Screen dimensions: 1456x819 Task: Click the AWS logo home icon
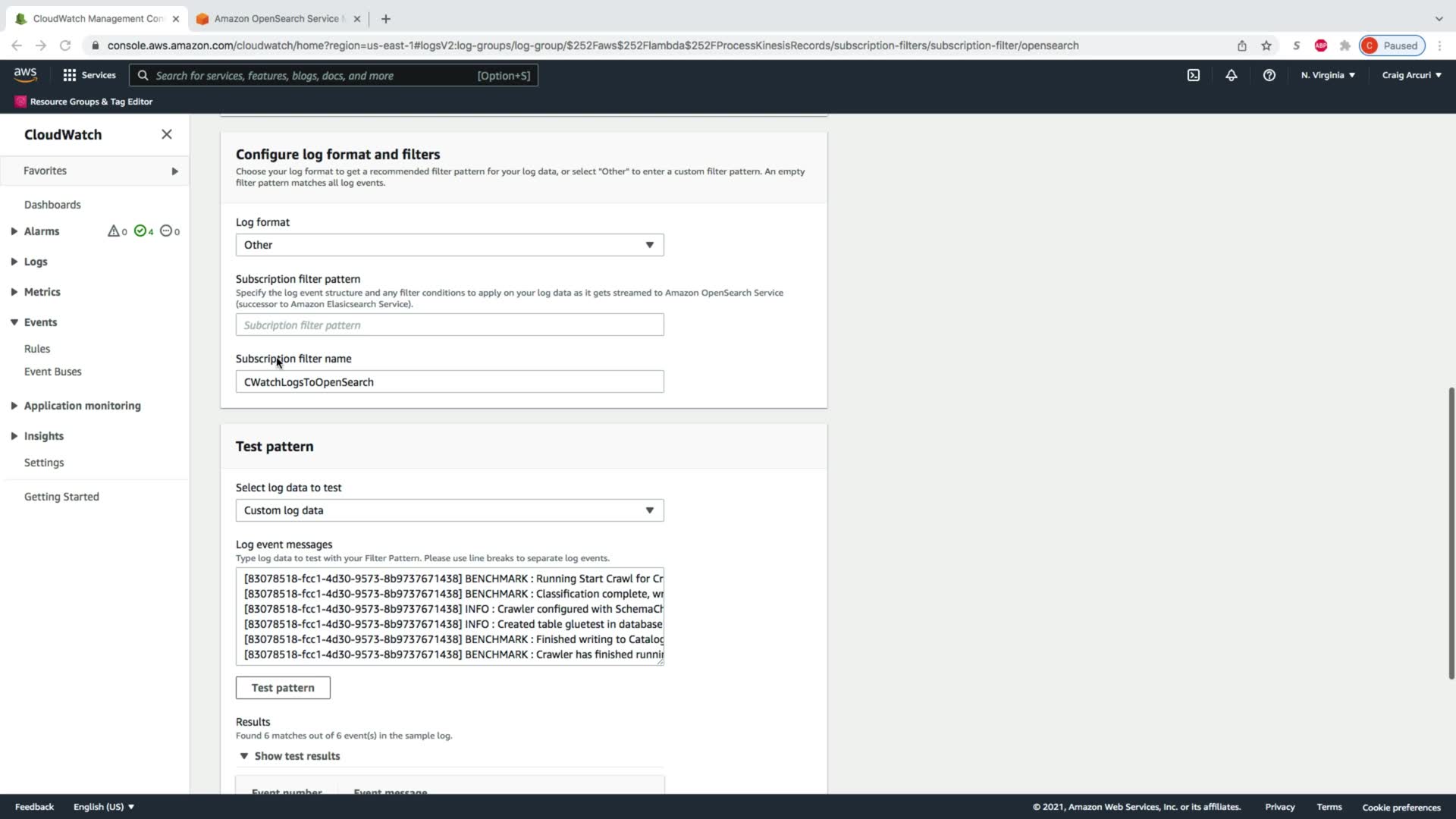click(25, 74)
